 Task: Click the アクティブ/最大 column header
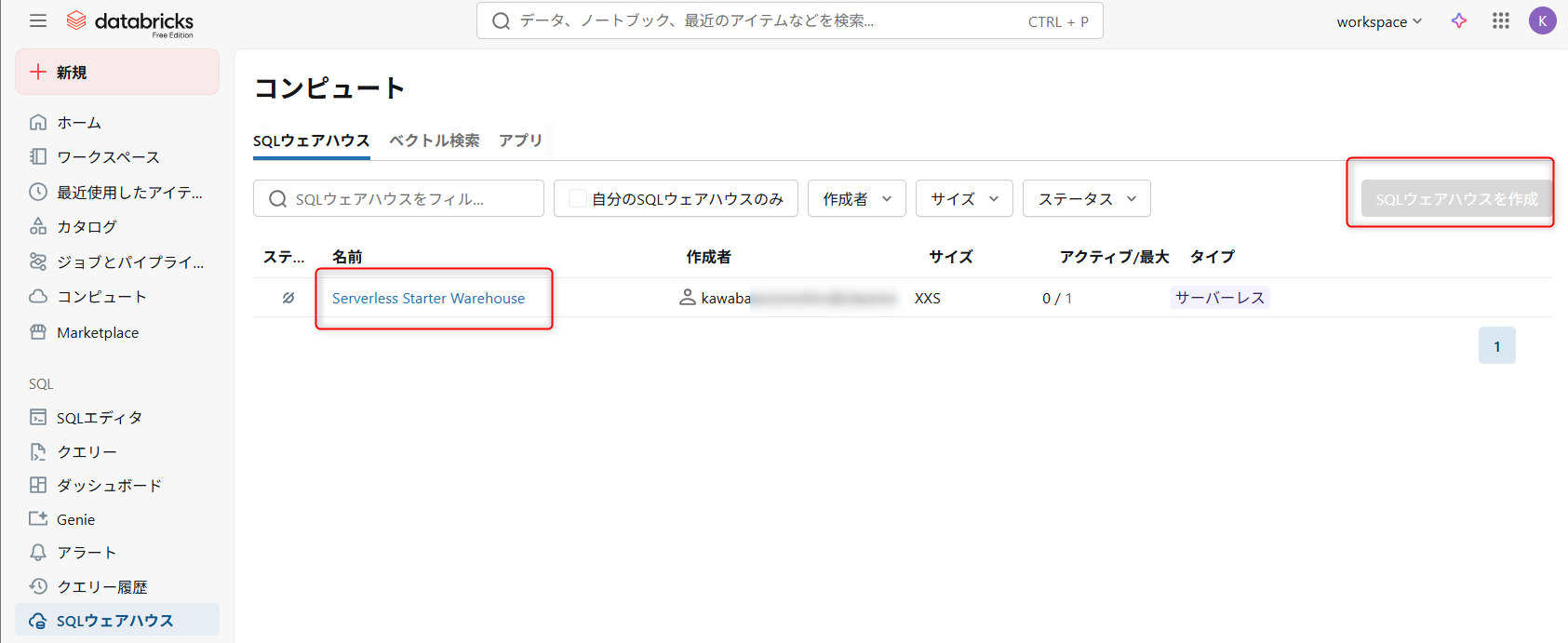click(x=1114, y=257)
